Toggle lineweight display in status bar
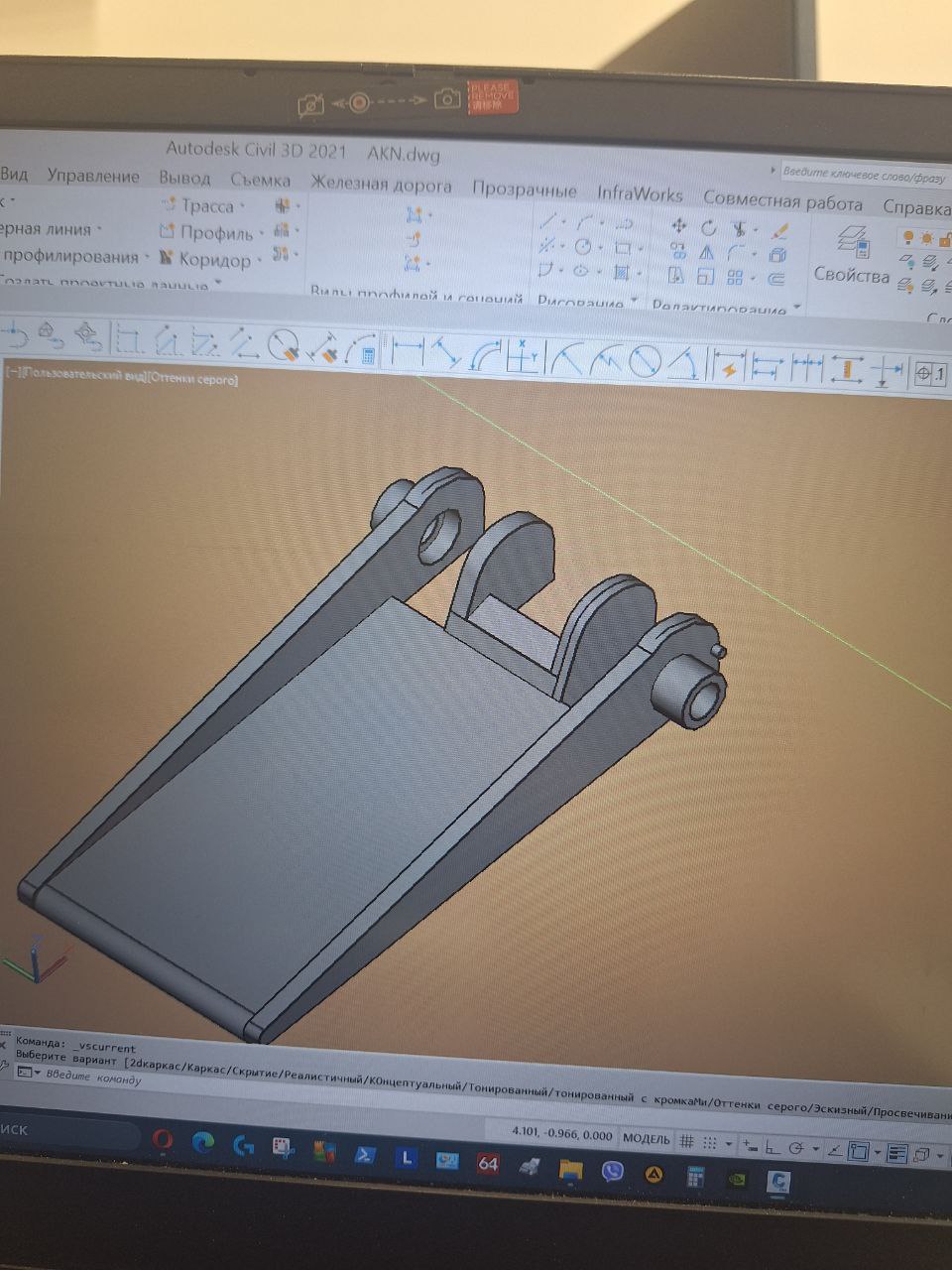Image resolution: width=952 pixels, height=1270 pixels. 897,1153
